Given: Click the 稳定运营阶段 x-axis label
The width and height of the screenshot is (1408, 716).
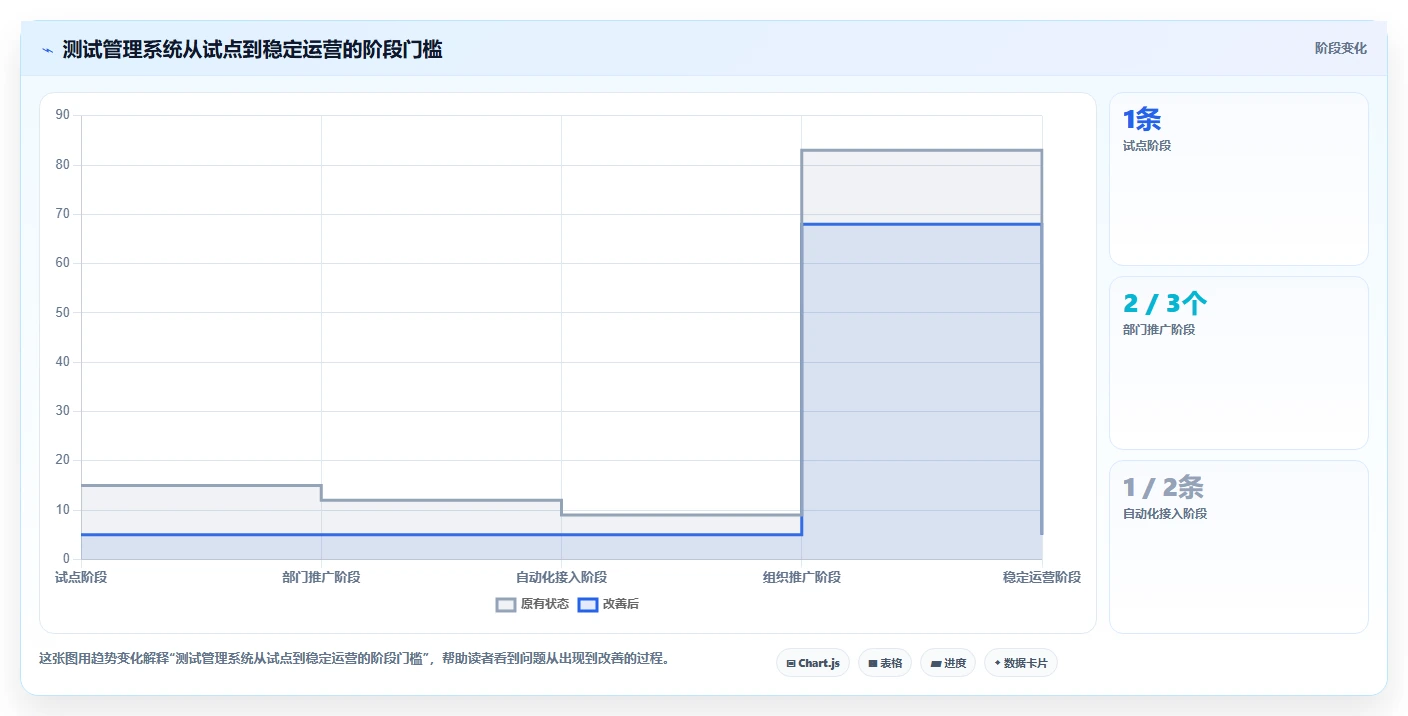Looking at the screenshot, I should (1042, 577).
